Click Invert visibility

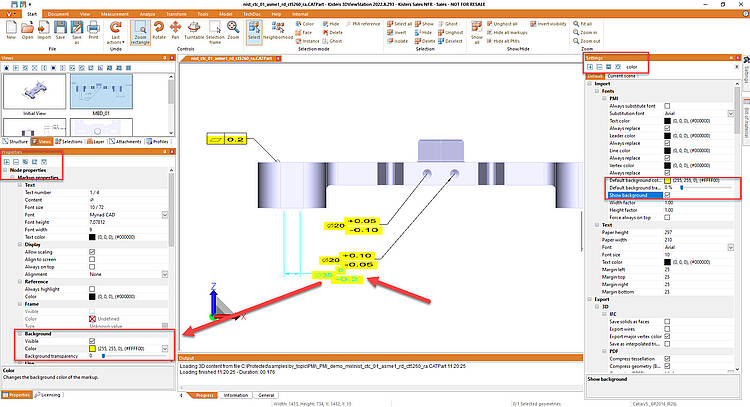(x=548, y=24)
